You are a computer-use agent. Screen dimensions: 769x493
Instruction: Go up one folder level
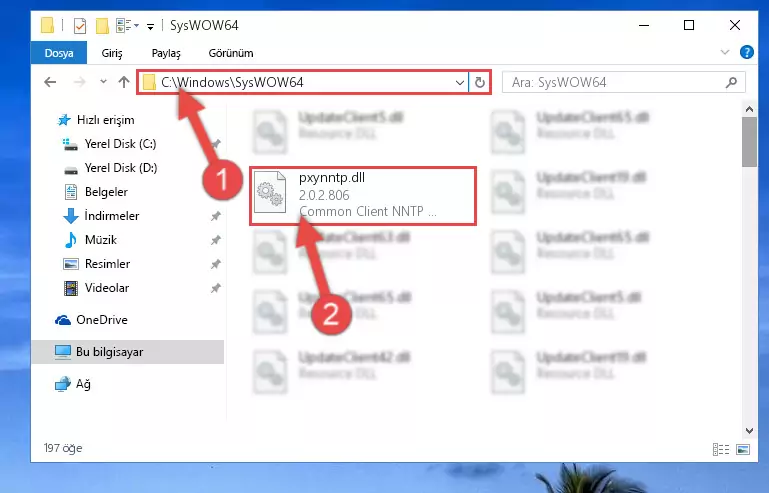click(x=124, y=82)
